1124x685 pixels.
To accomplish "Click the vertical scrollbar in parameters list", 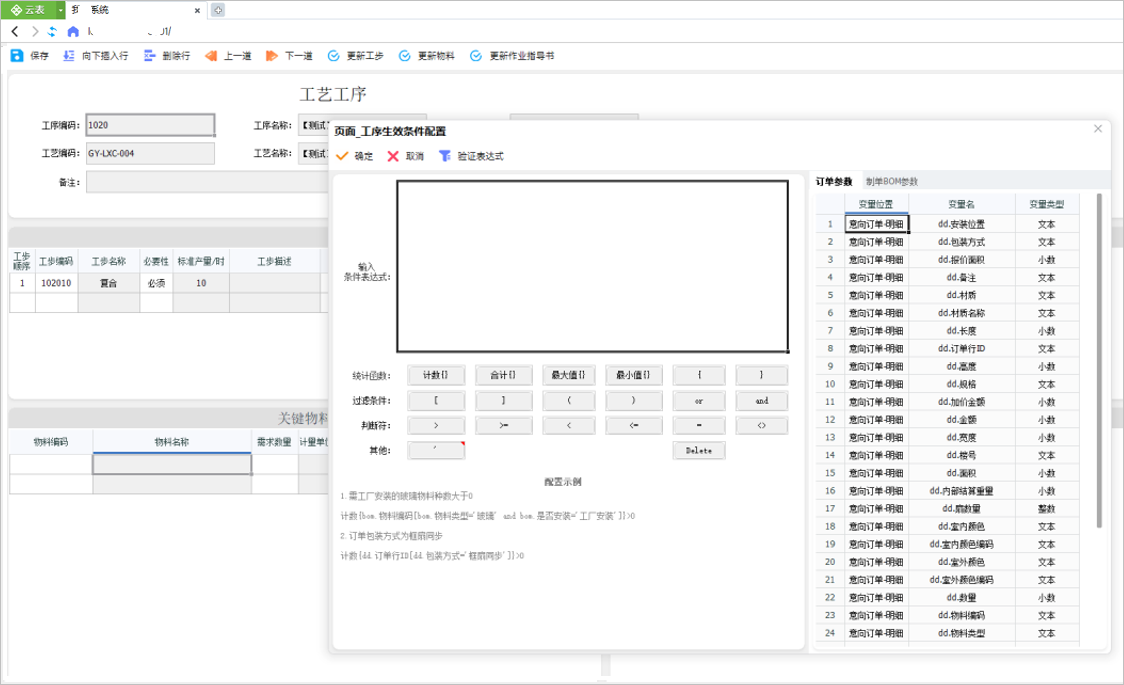I will [x=1100, y=360].
